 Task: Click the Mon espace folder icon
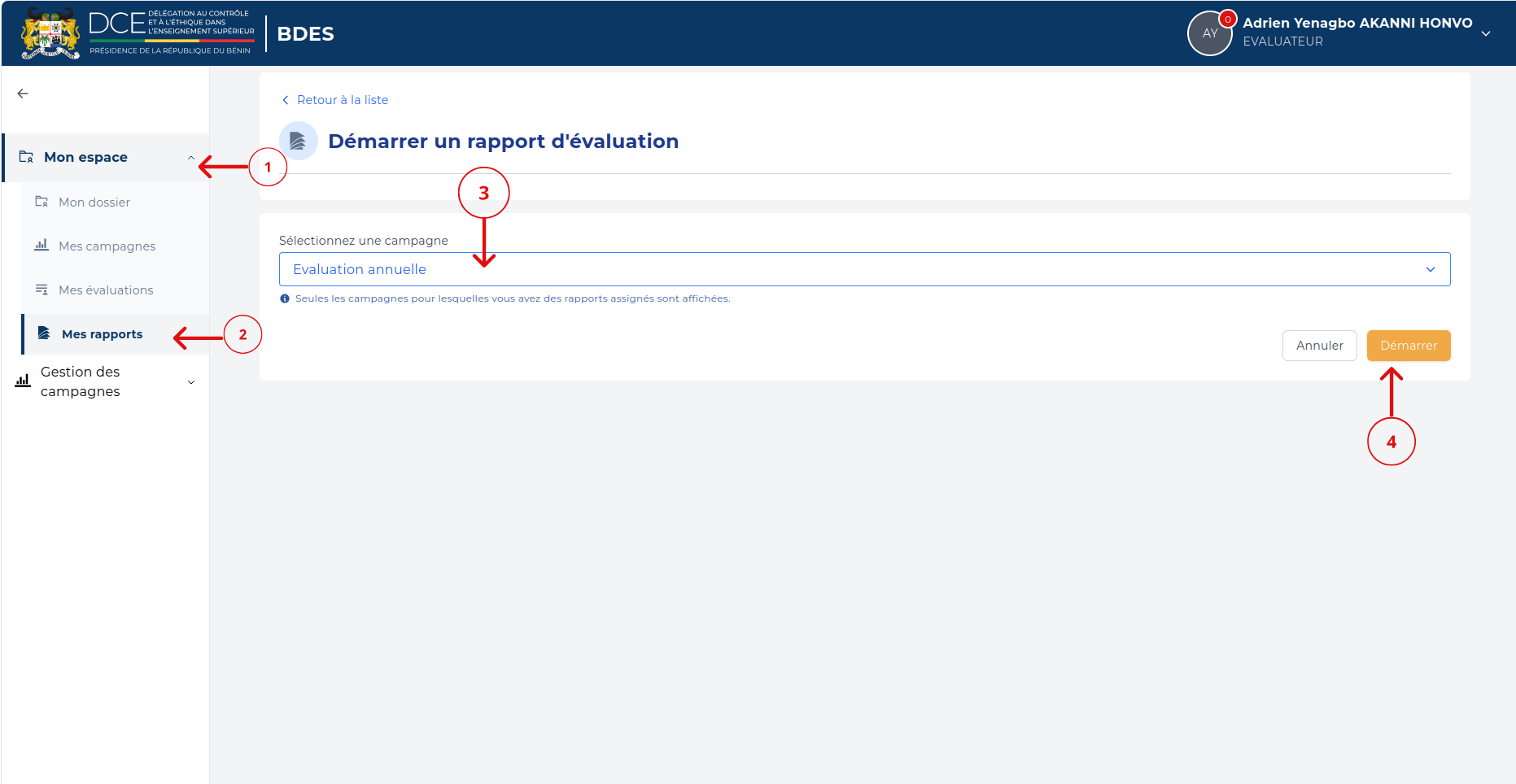[26, 157]
